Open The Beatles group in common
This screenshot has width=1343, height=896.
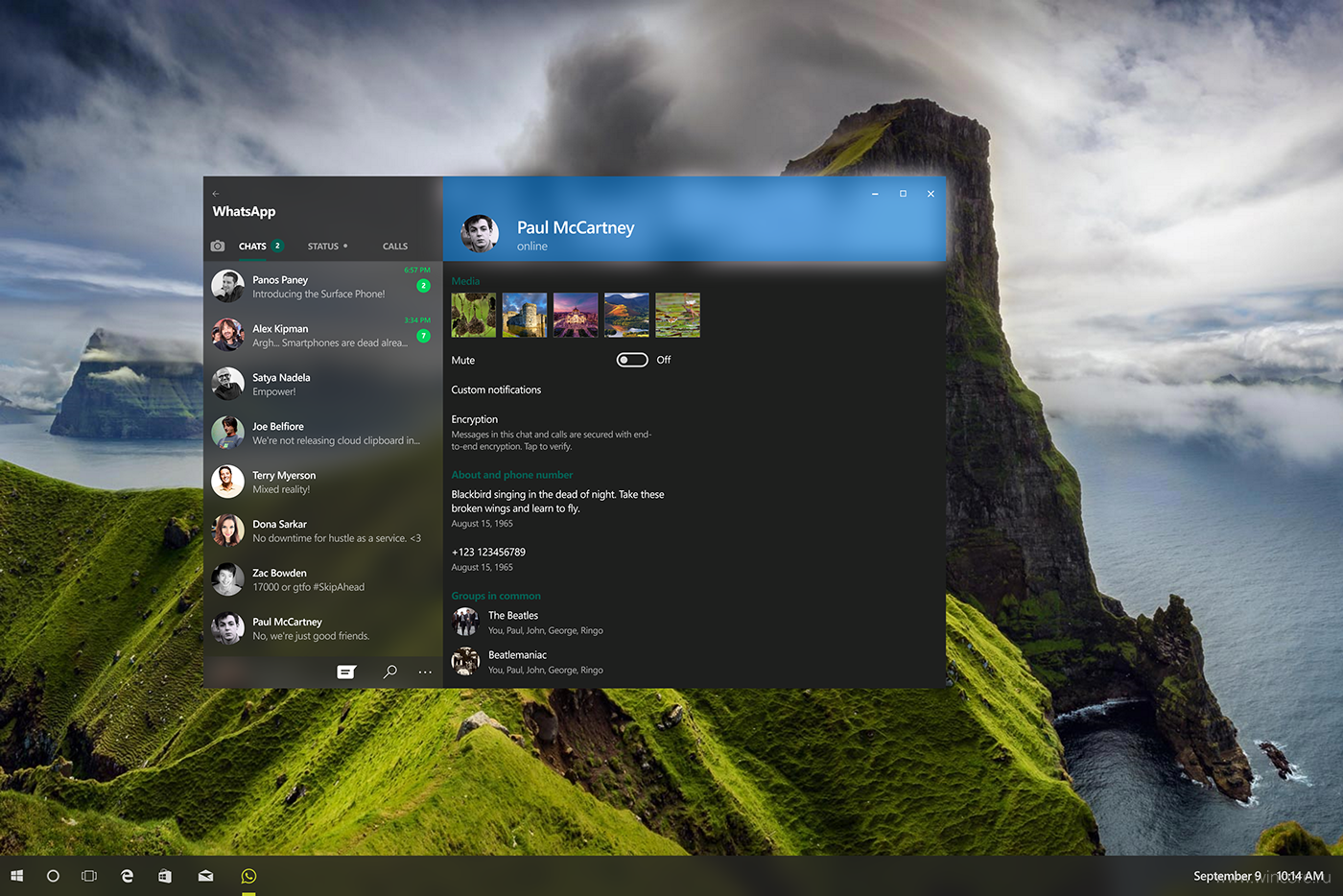coord(528,622)
